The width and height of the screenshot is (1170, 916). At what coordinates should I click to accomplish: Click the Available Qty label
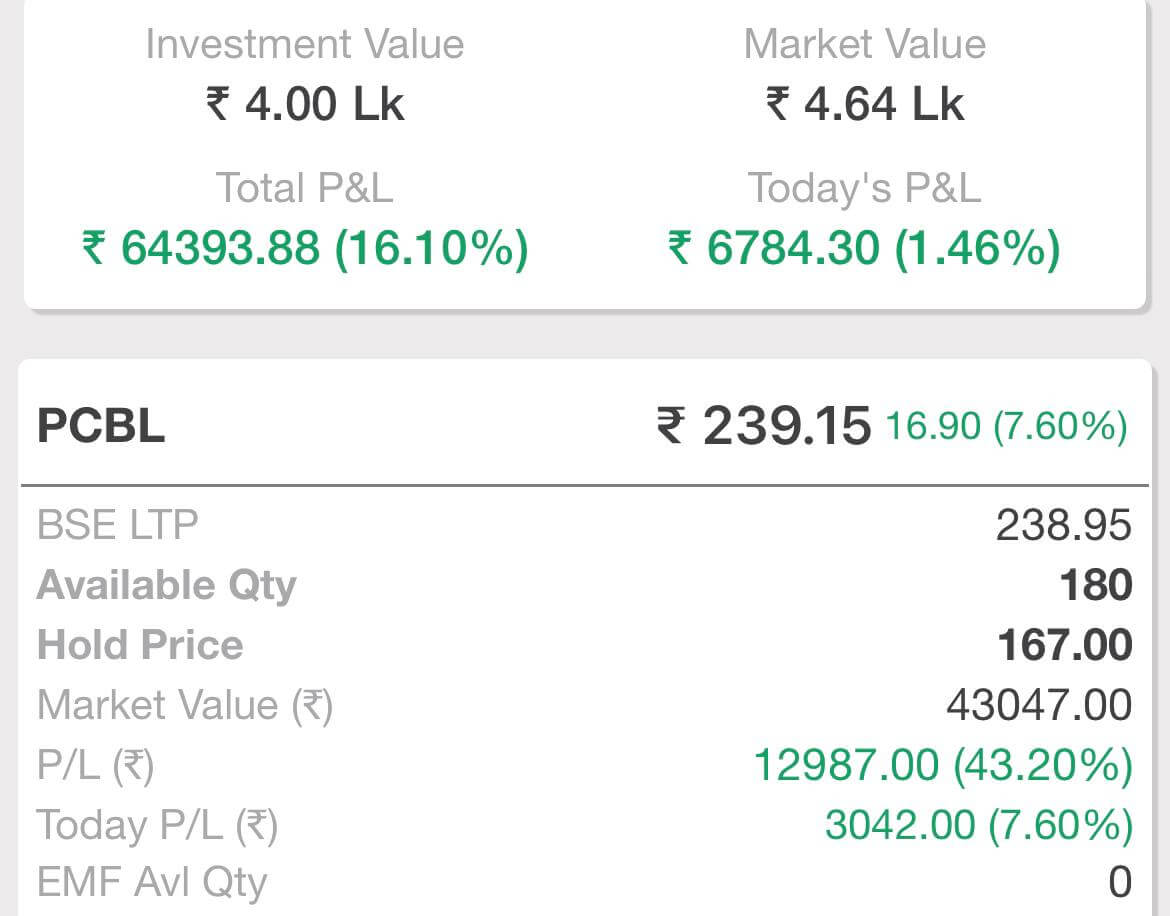(x=166, y=585)
